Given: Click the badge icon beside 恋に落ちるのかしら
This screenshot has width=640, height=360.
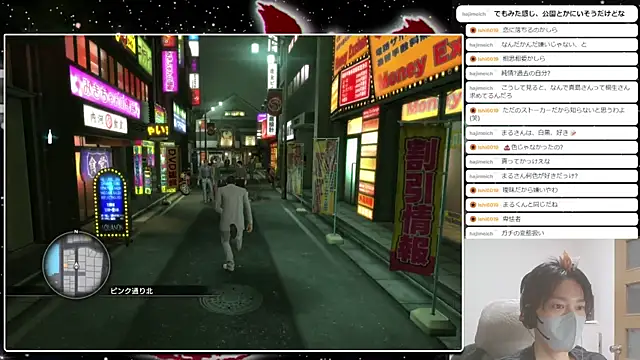Looking at the screenshot, I should pyautogui.click(x=473, y=30).
